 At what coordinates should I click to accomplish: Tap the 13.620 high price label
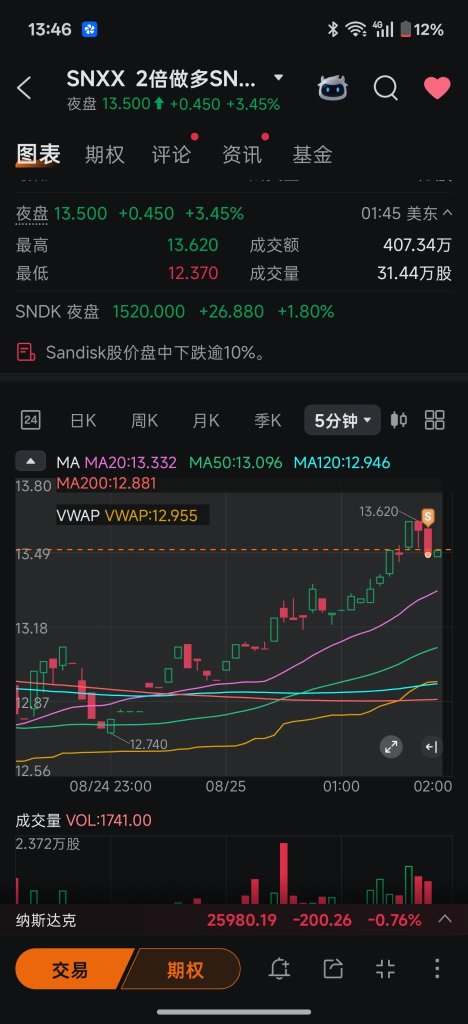pos(379,511)
